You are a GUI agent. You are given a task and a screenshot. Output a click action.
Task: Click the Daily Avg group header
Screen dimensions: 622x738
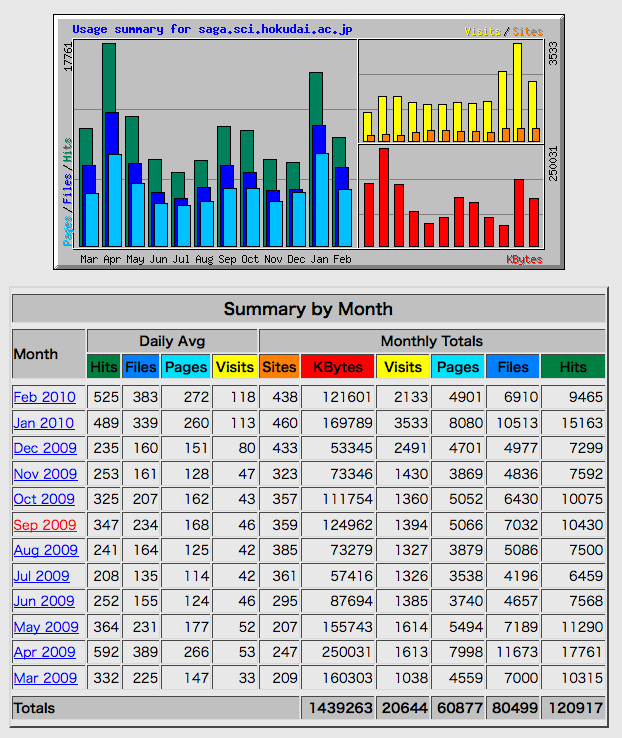(172, 341)
